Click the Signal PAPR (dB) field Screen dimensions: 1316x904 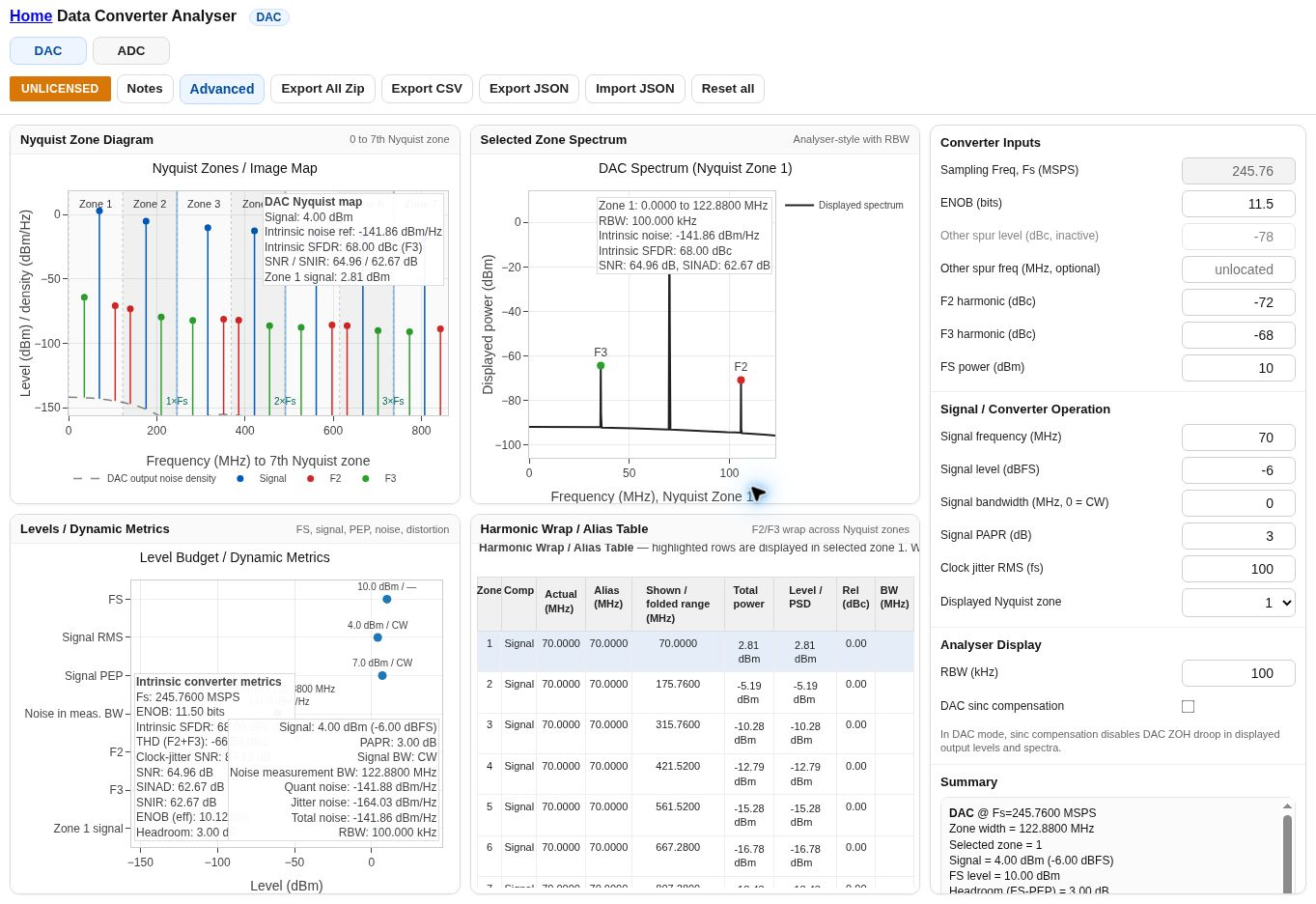point(1239,536)
